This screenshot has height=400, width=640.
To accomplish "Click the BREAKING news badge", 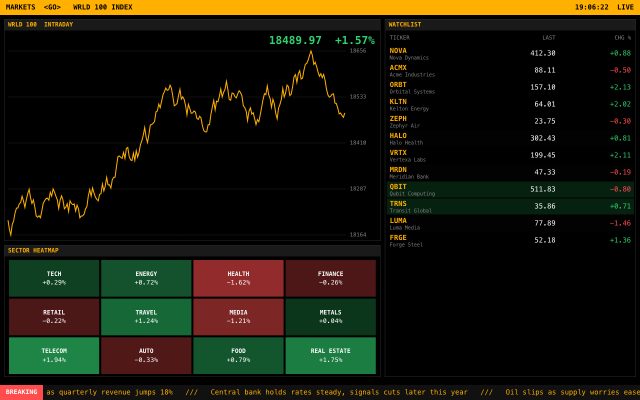I will pos(21,392).
